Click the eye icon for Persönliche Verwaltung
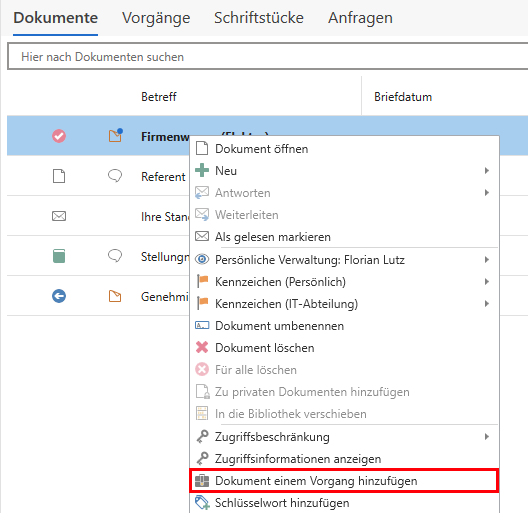Screen dimensions: 528x513 (202, 259)
